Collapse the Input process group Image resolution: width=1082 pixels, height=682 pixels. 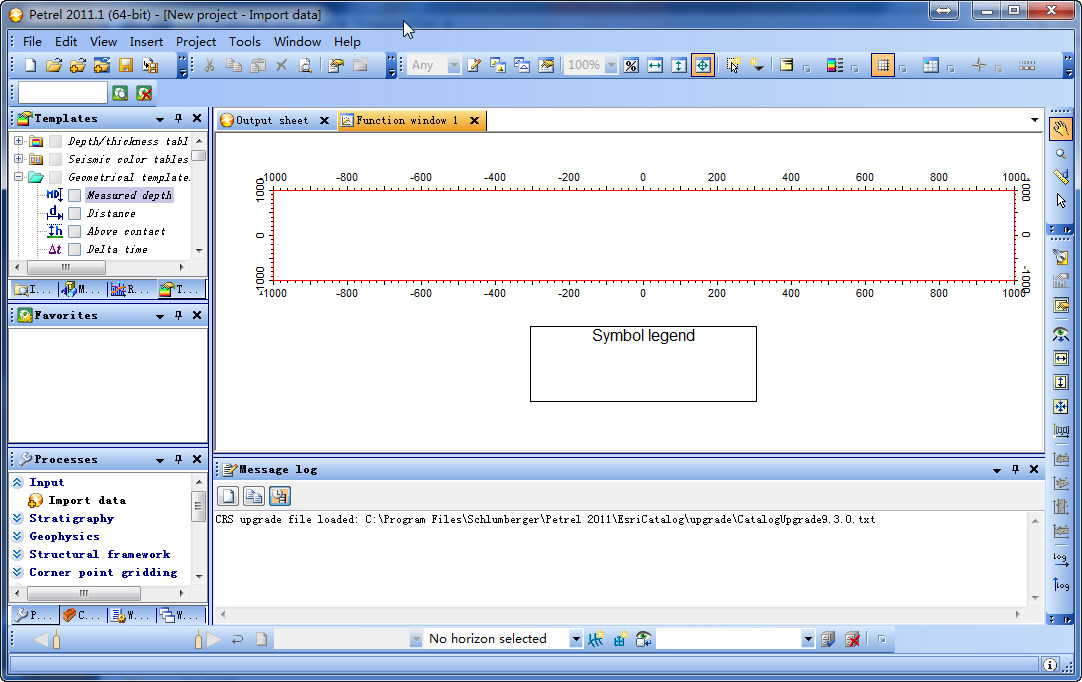18,483
